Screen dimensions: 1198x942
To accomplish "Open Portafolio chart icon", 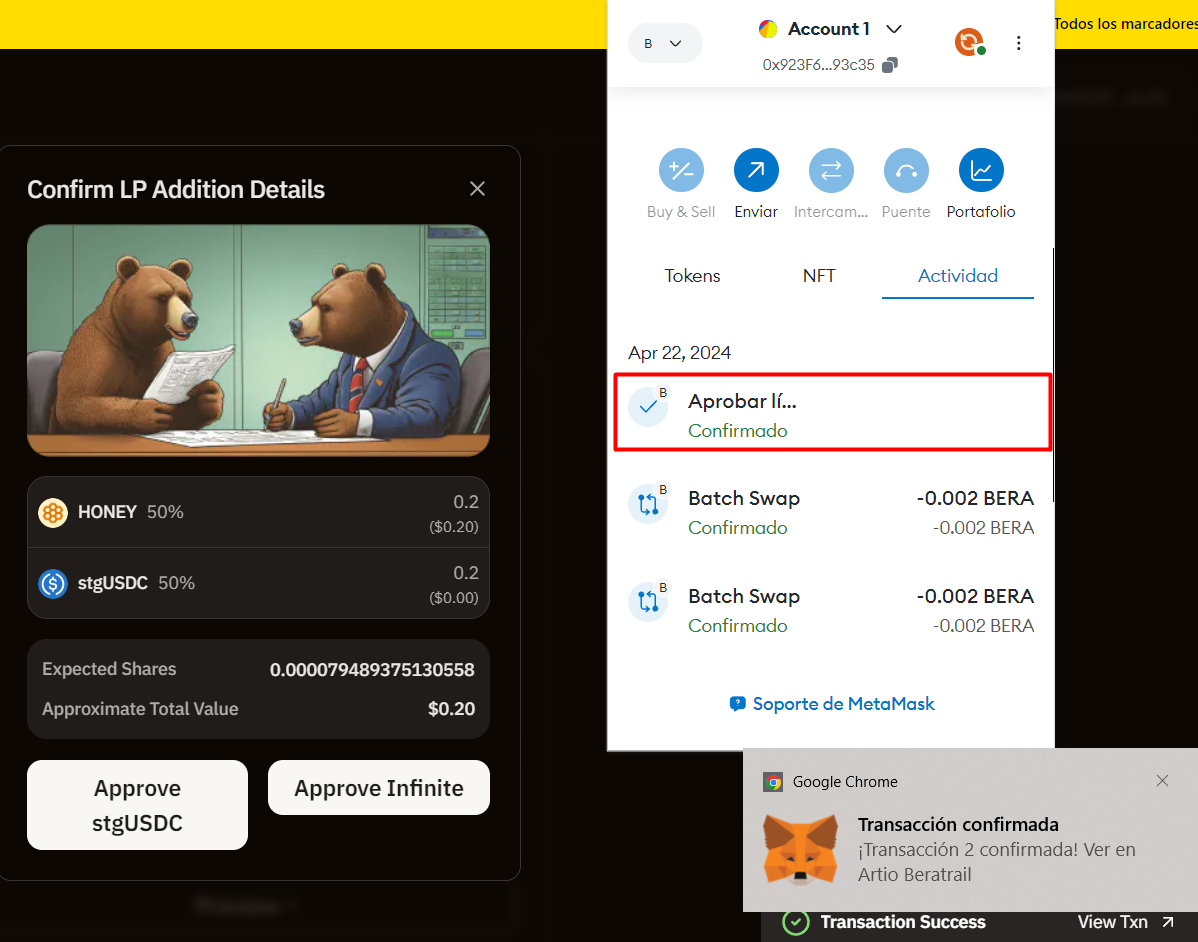I will click(x=981, y=170).
